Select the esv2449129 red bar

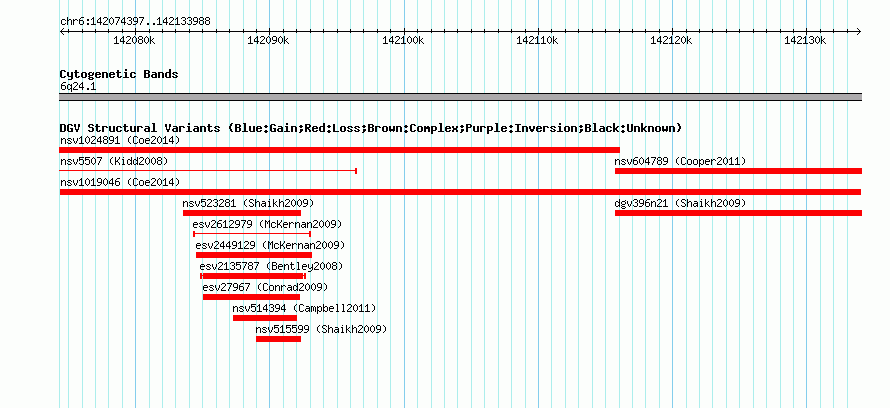coord(254,255)
